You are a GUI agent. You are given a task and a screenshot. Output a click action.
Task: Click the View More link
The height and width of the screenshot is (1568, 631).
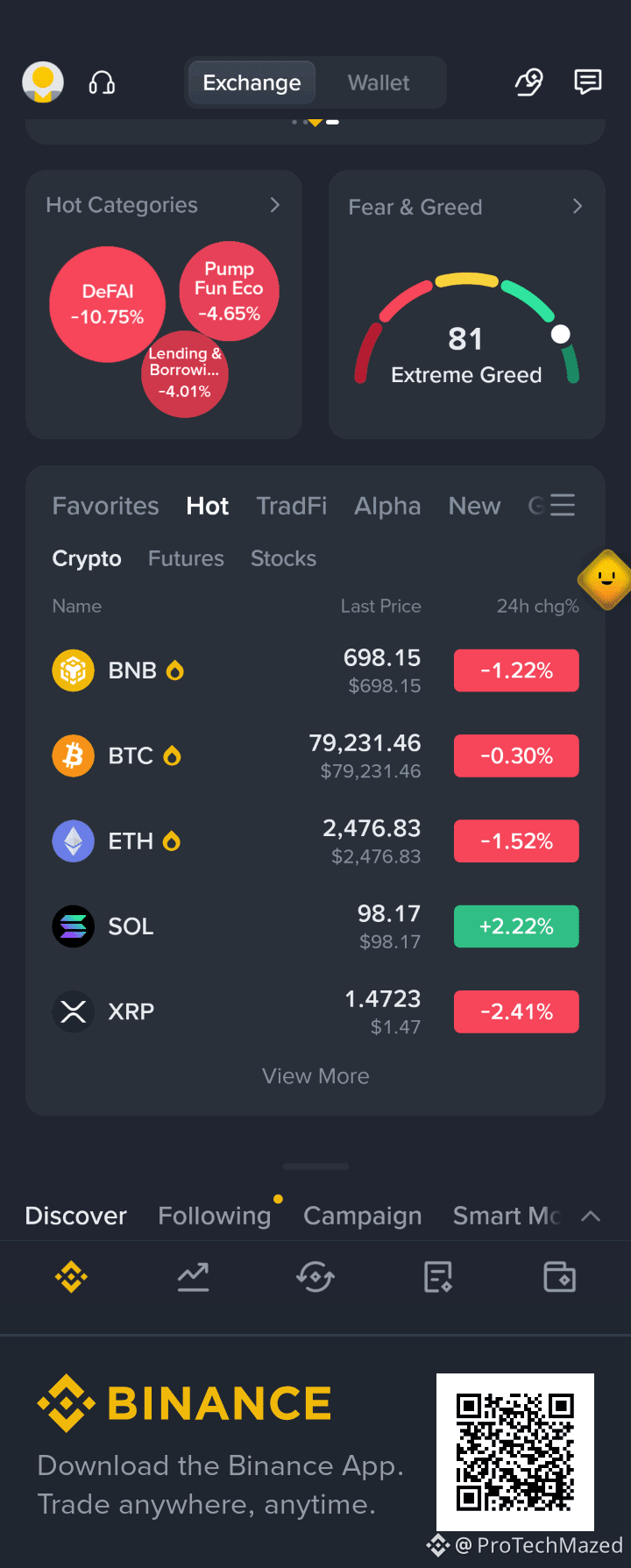coord(315,1075)
